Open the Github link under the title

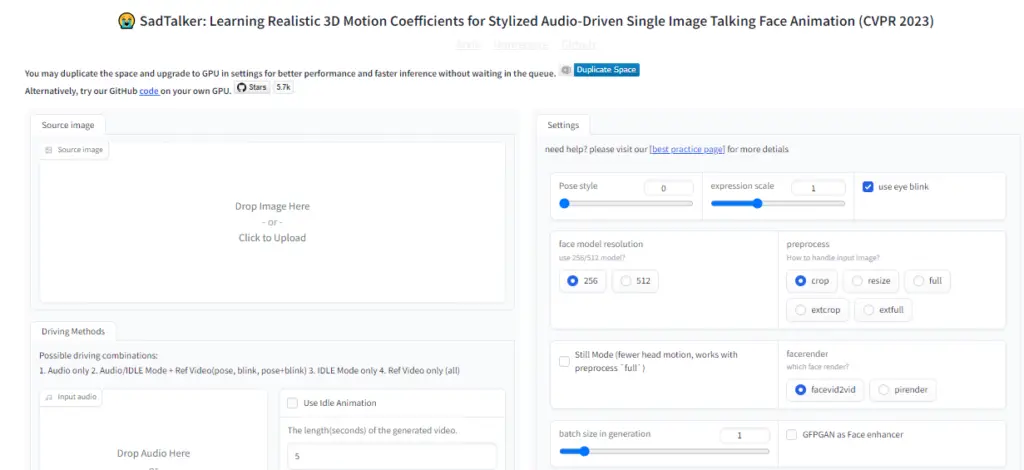click(x=579, y=44)
